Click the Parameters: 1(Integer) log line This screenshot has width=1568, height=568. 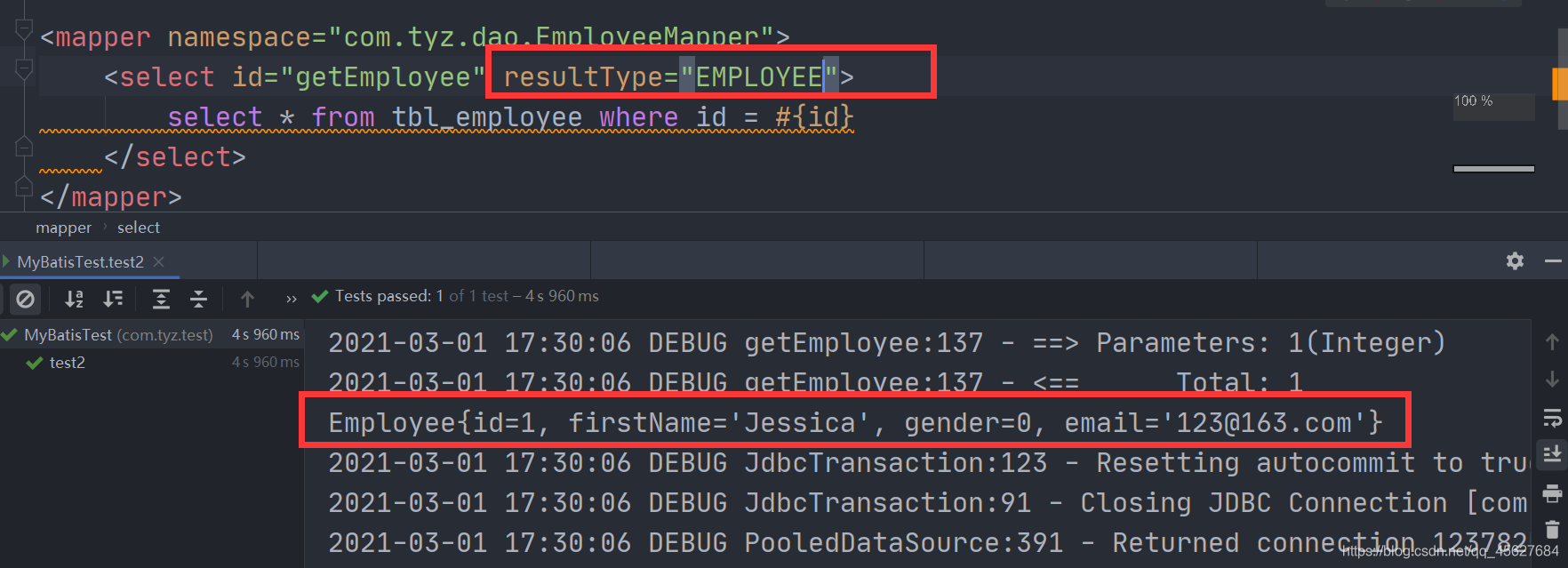click(887, 342)
